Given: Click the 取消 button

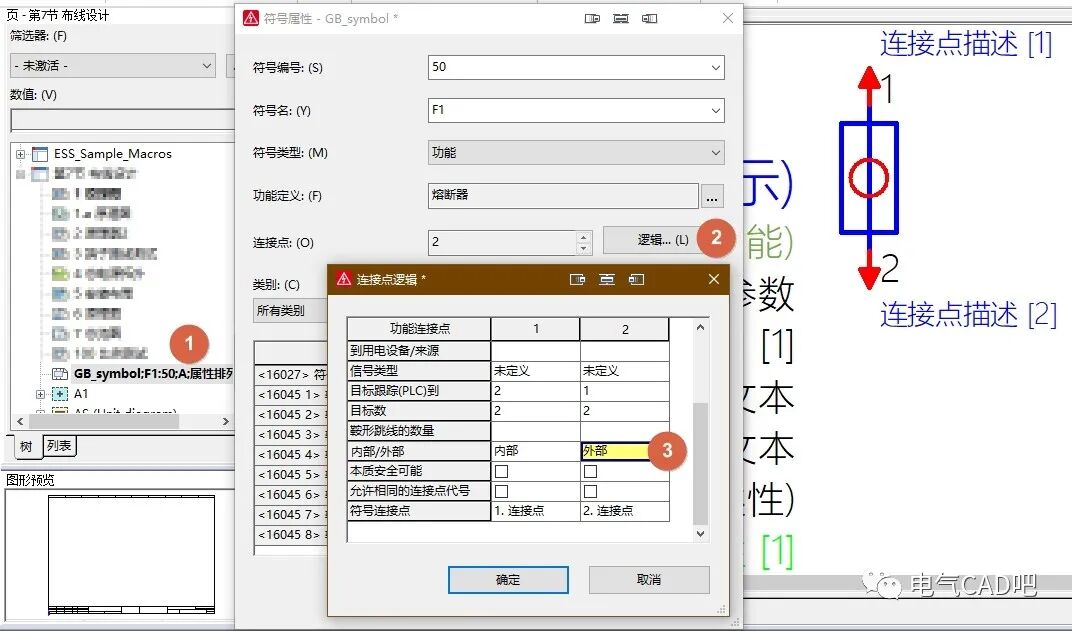Looking at the screenshot, I should [x=649, y=580].
